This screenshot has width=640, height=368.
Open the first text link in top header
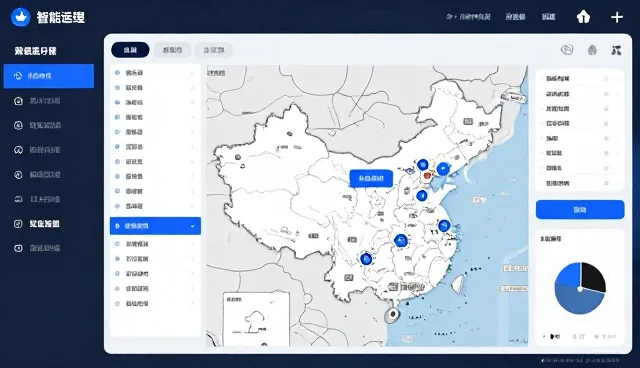[468, 17]
